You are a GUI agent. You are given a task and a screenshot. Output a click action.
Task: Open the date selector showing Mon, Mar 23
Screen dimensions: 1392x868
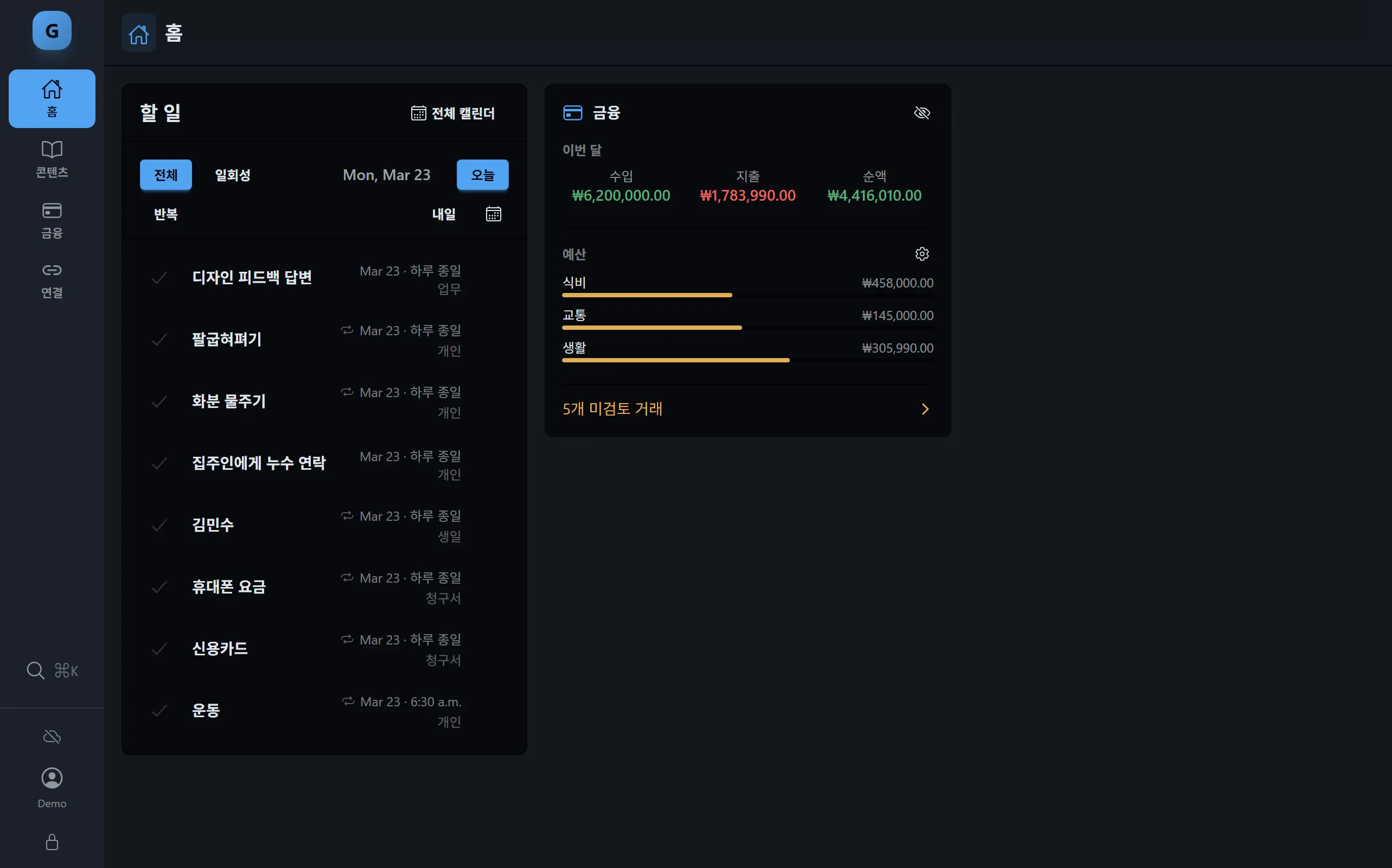(x=387, y=175)
